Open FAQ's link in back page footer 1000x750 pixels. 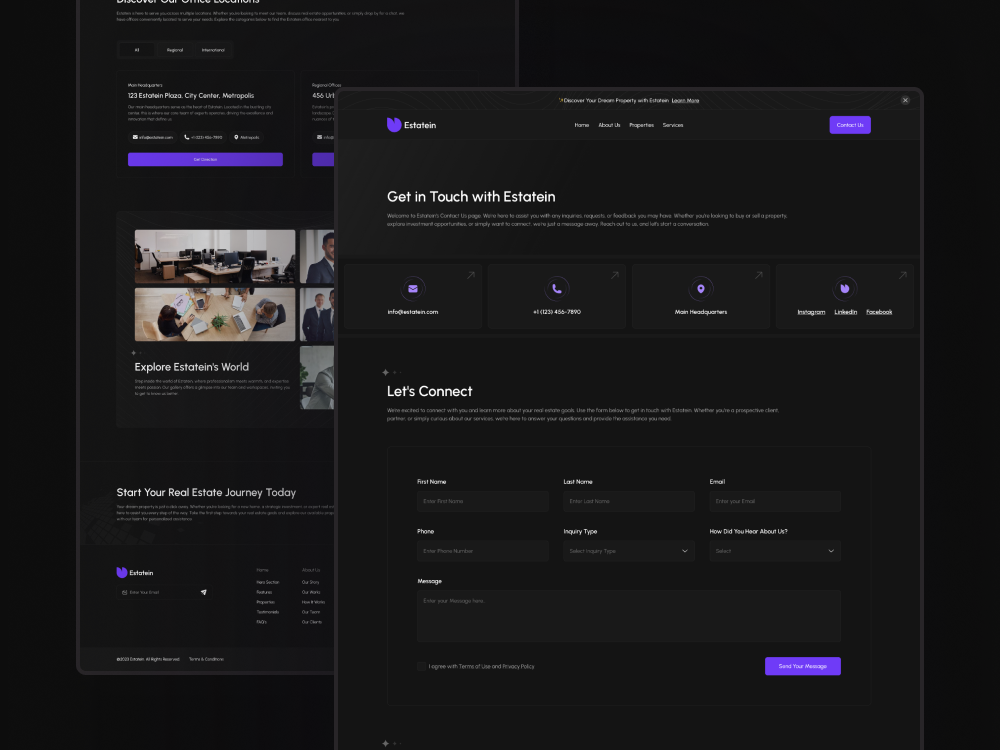point(261,622)
